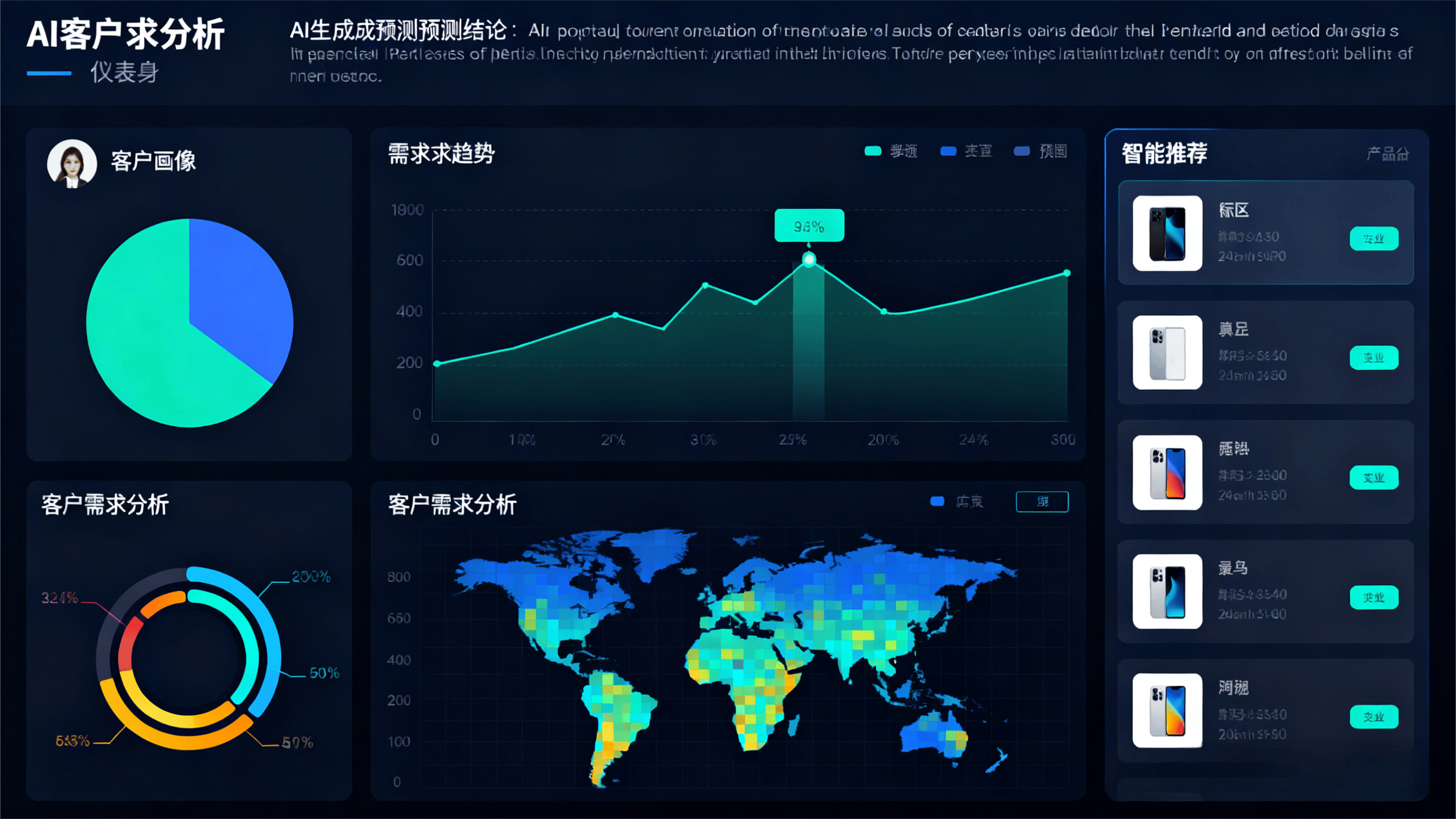
Task: Toggle the rightmost dark-blue legend series
Action: [1022, 151]
